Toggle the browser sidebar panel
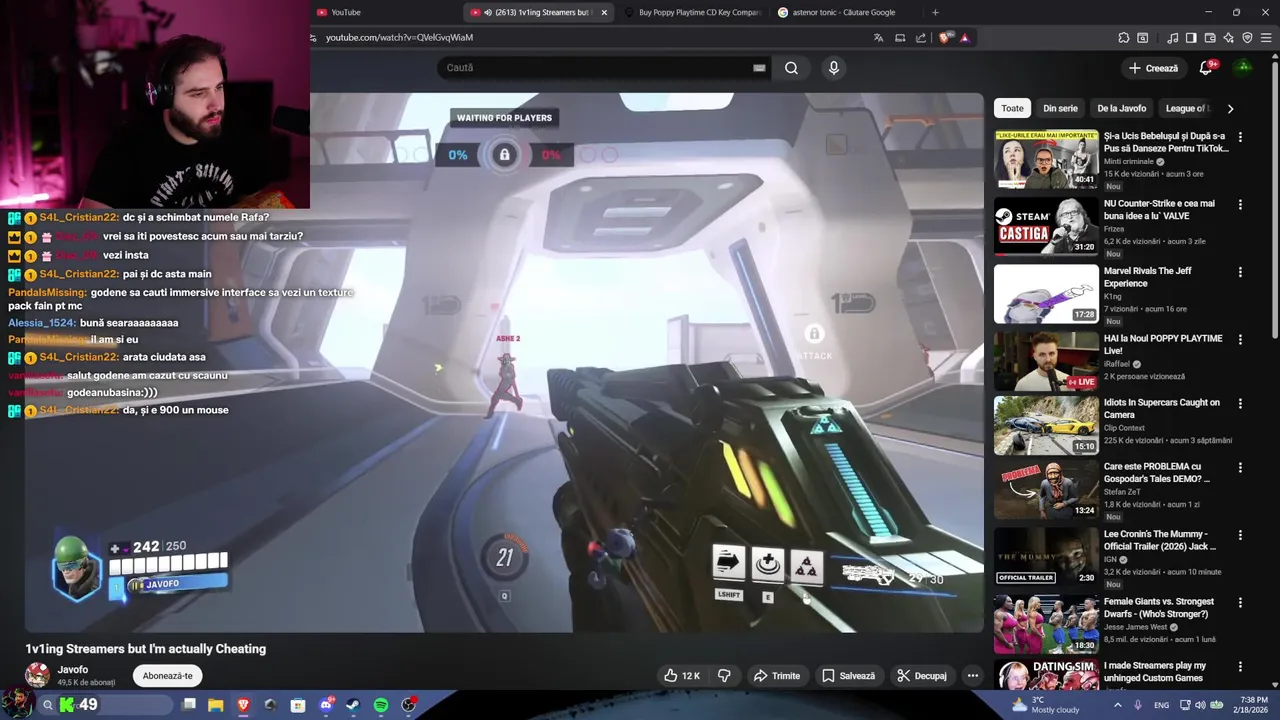The image size is (1280, 720). pos(1191,38)
